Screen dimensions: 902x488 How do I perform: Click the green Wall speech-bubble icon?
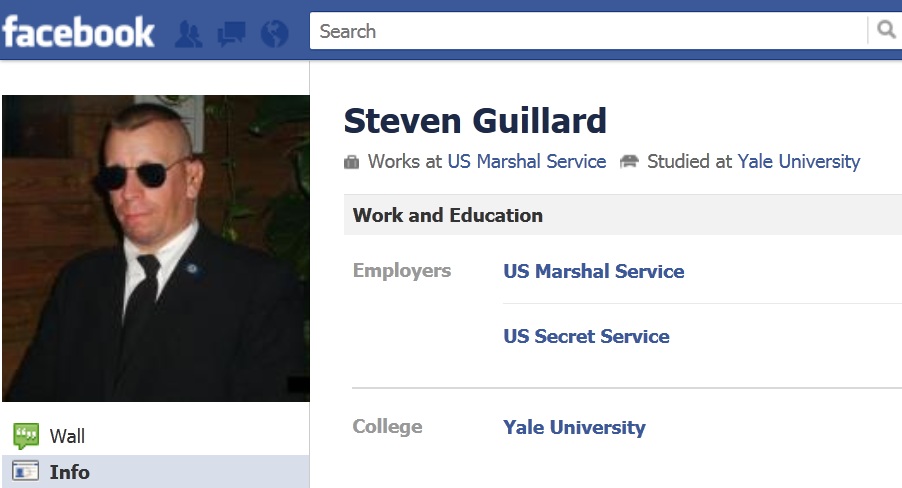point(26,436)
